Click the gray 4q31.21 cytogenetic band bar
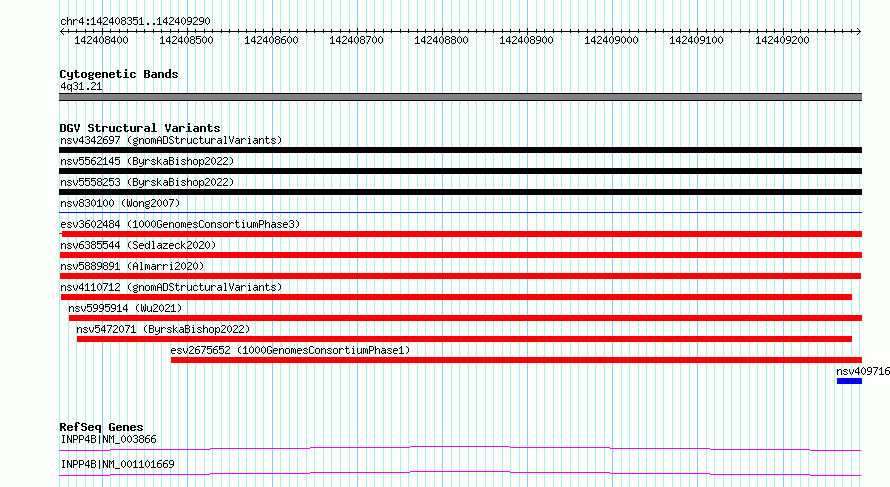The height and width of the screenshot is (487, 890). (x=460, y=97)
